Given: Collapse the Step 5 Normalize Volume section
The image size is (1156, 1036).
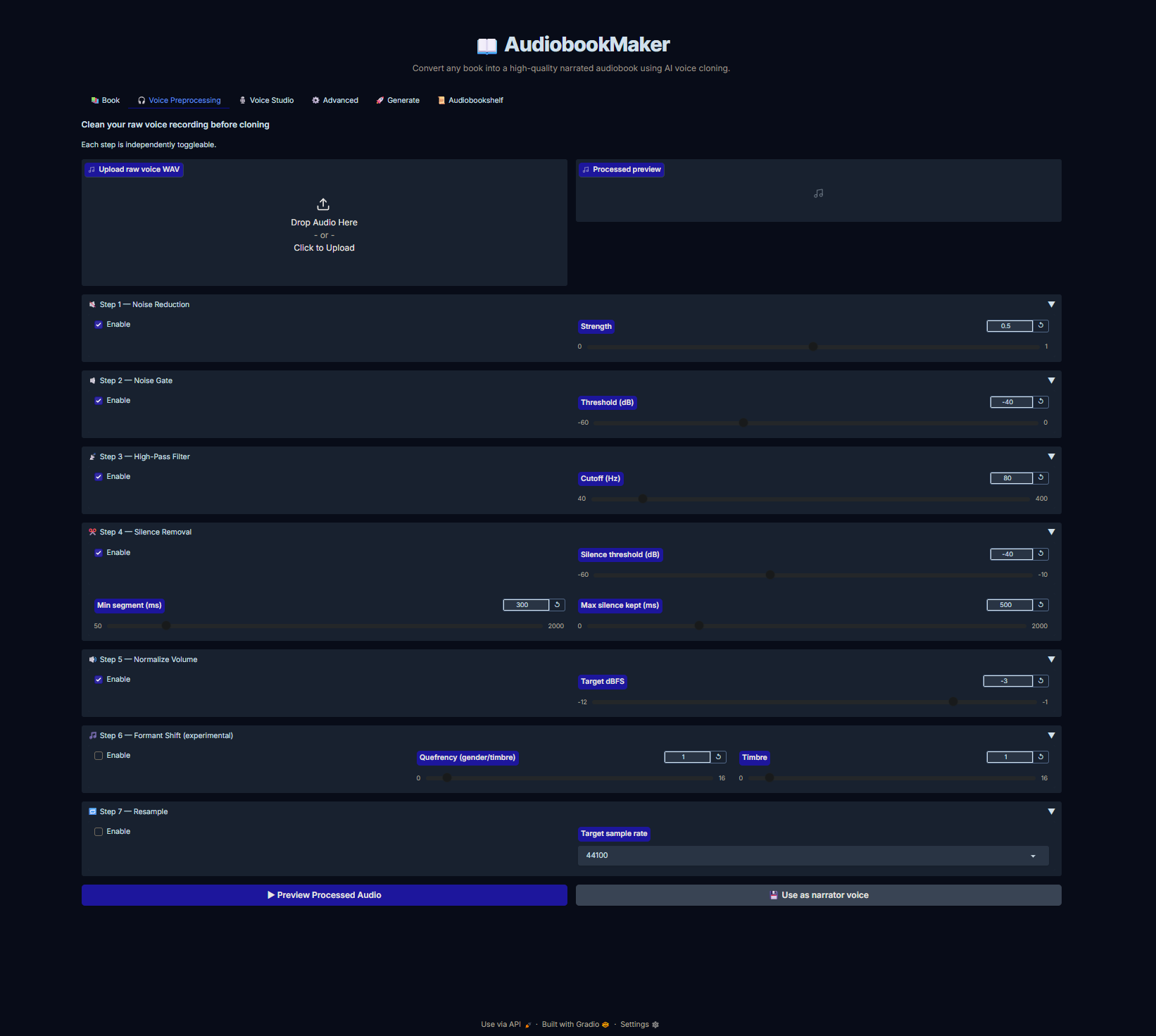Looking at the screenshot, I should [1051, 659].
